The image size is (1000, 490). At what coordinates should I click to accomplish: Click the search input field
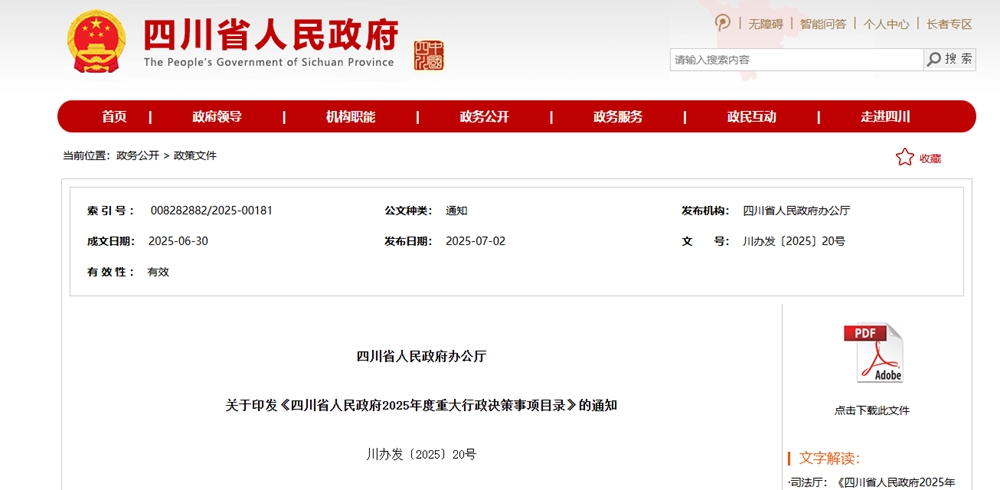(x=795, y=60)
